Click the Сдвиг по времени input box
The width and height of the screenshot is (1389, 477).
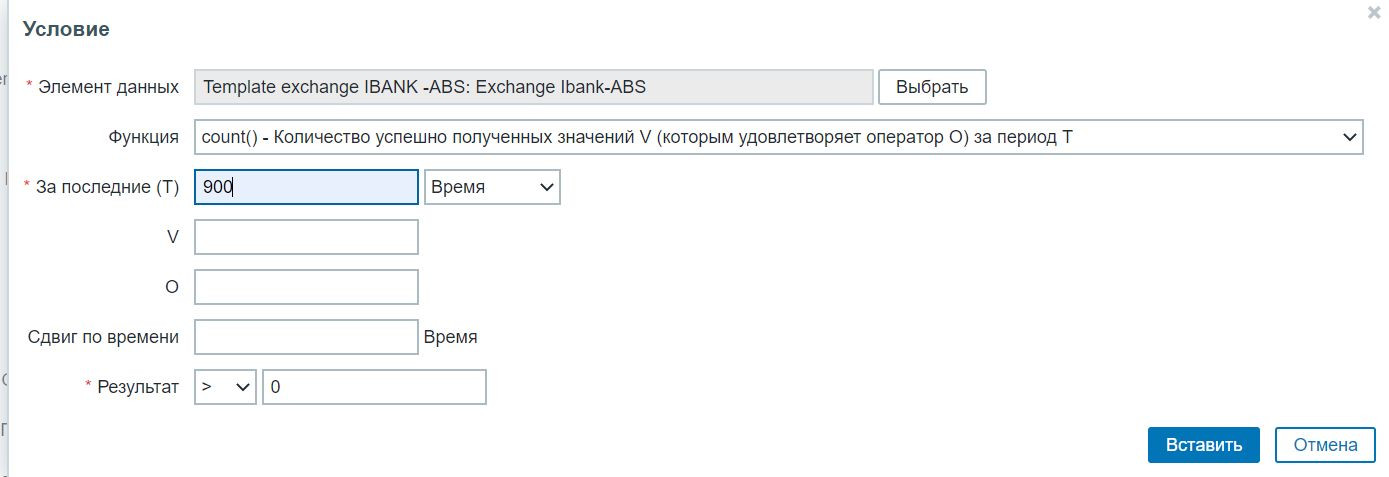pos(306,337)
